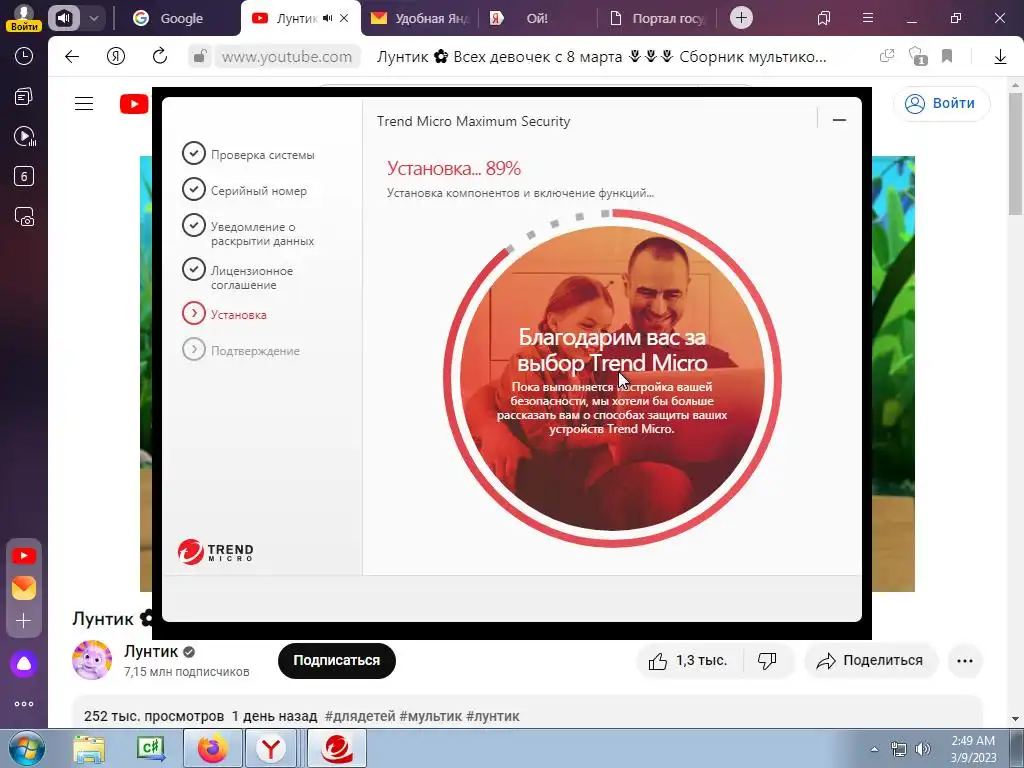
Task: Bookmark this page with the bookmark icon
Action: (x=947, y=57)
